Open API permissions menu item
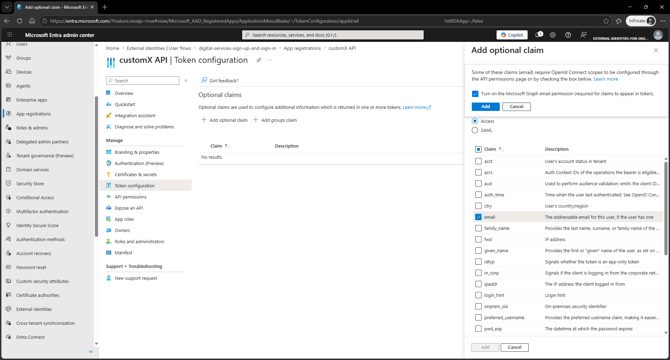The image size is (670, 360). 130,197
